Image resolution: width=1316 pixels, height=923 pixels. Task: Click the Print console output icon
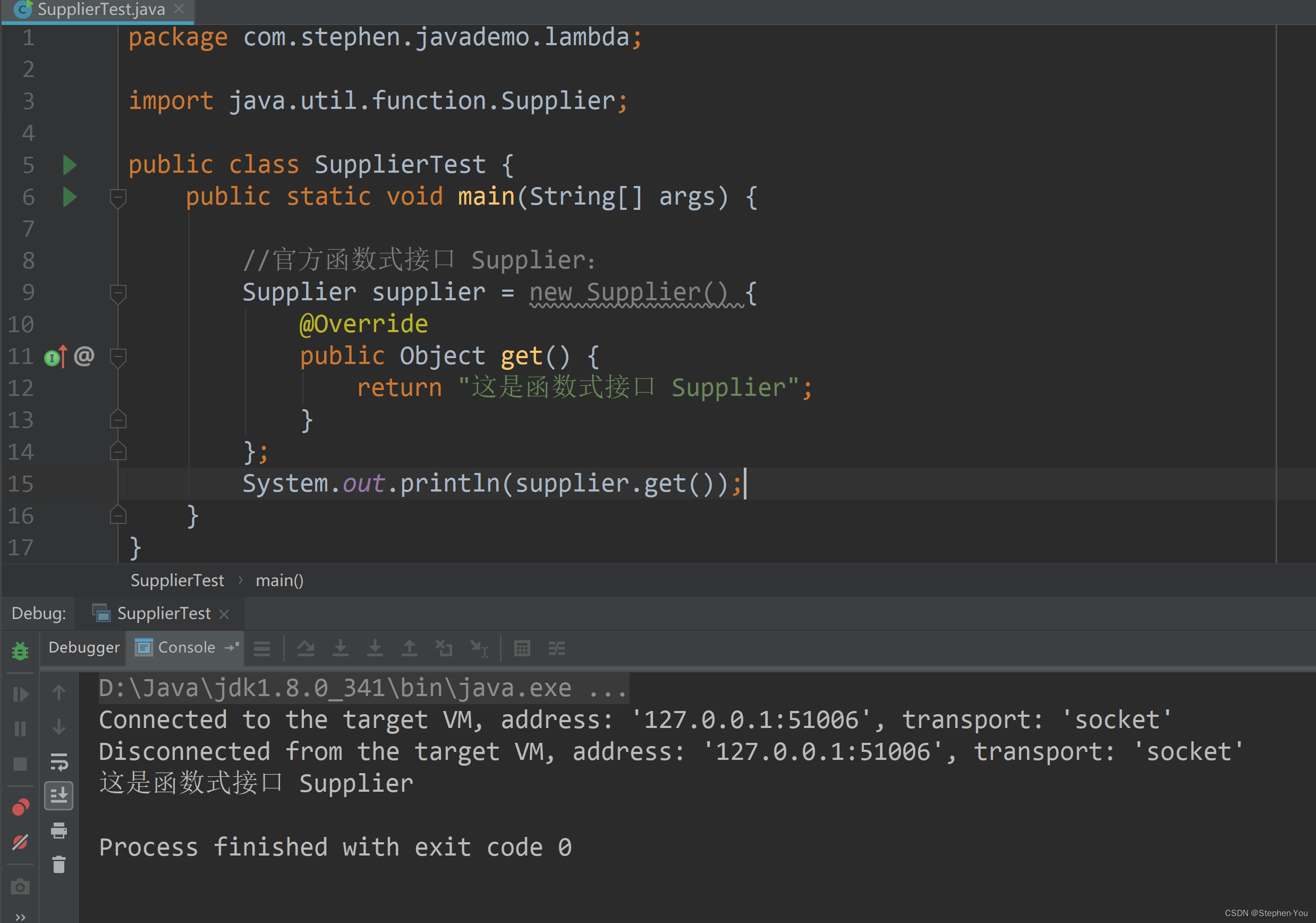[58, 830]
